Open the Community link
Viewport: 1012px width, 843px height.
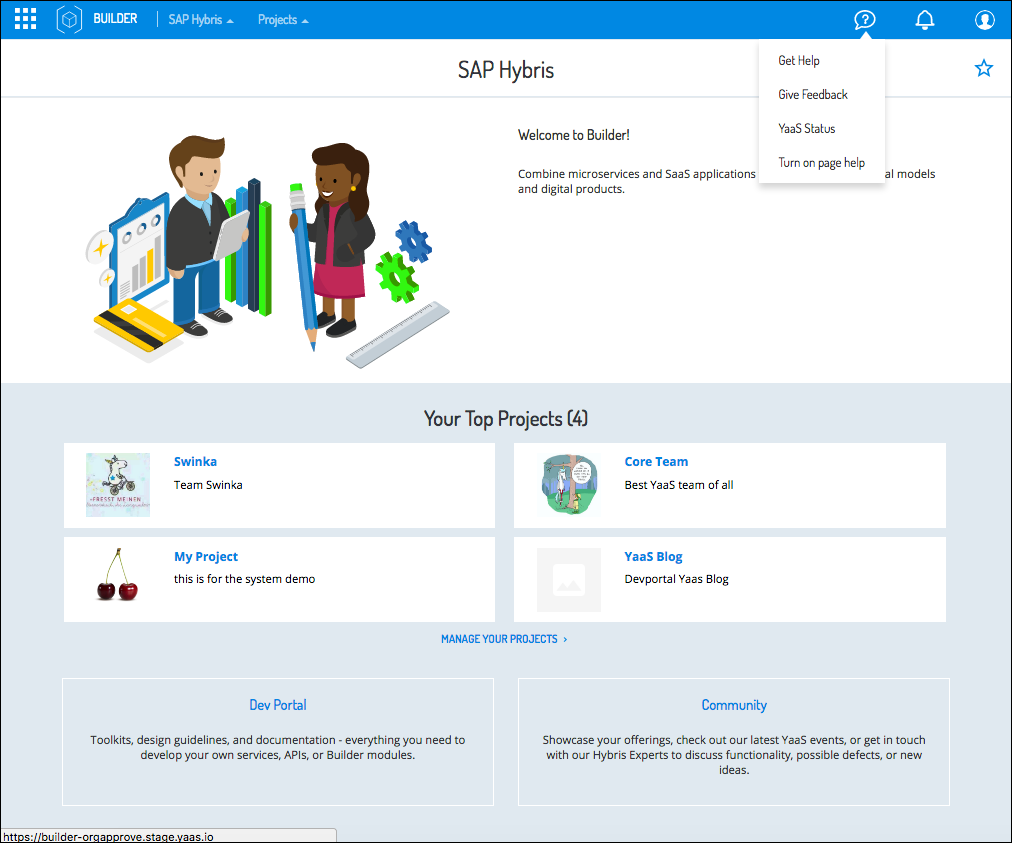click(x=734, y=705)
